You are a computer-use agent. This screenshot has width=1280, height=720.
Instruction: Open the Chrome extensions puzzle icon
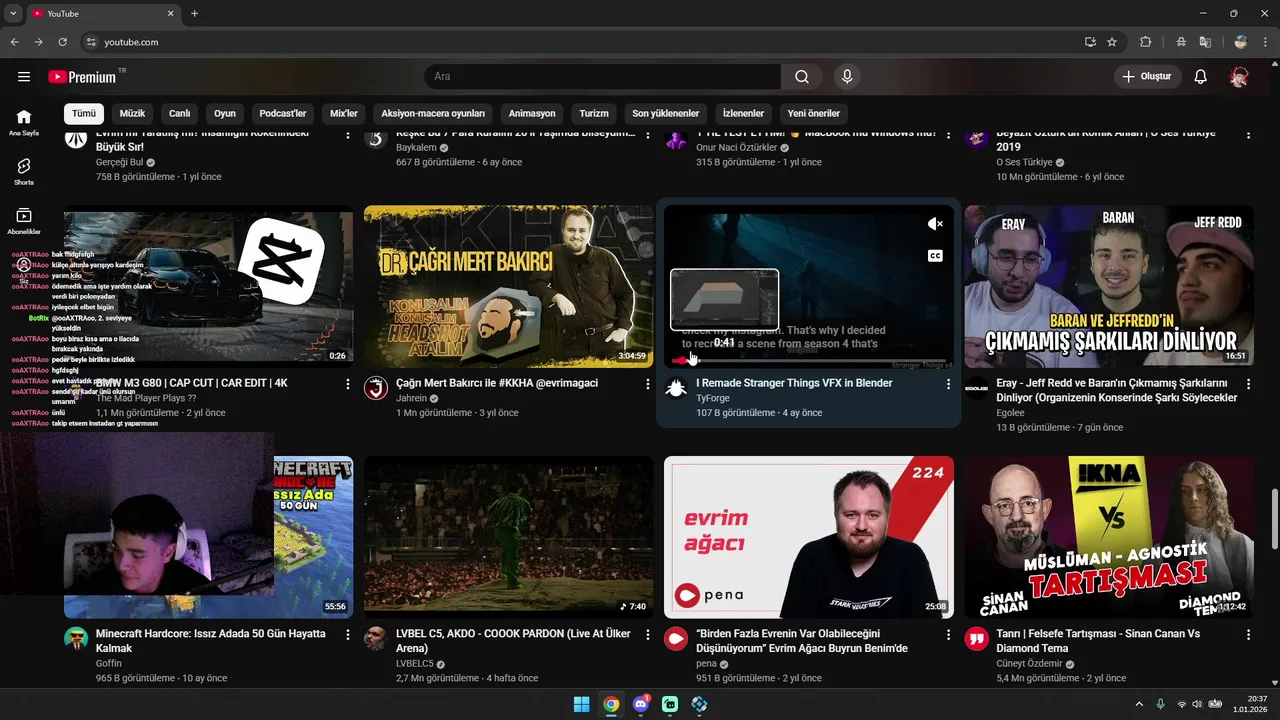pos(1146,42)
